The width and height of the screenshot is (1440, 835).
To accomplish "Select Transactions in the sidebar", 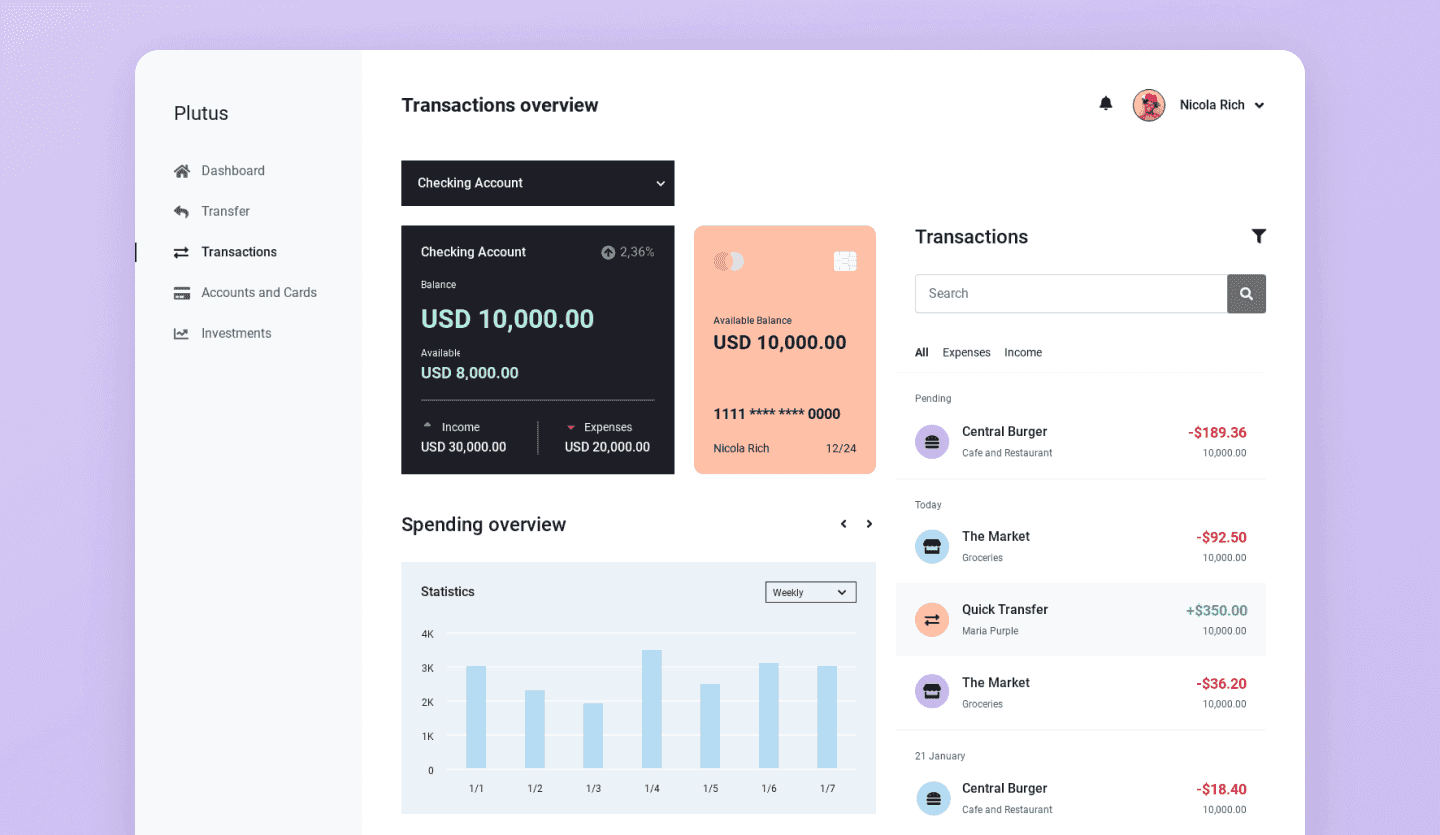I will tap(239, 252).
